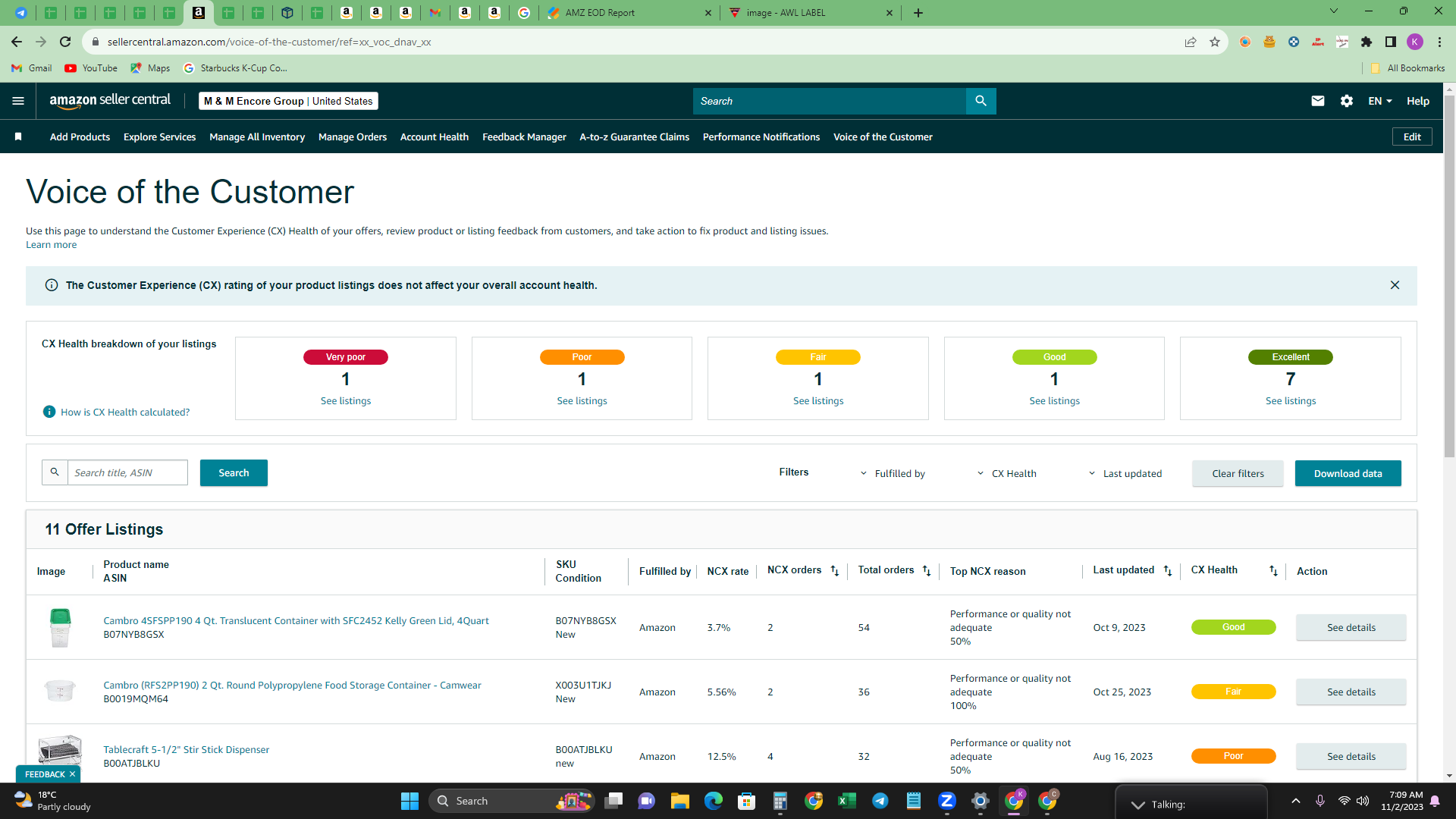
Task: Expand the Last updated filter dropdown
Action: (1125, 473)
